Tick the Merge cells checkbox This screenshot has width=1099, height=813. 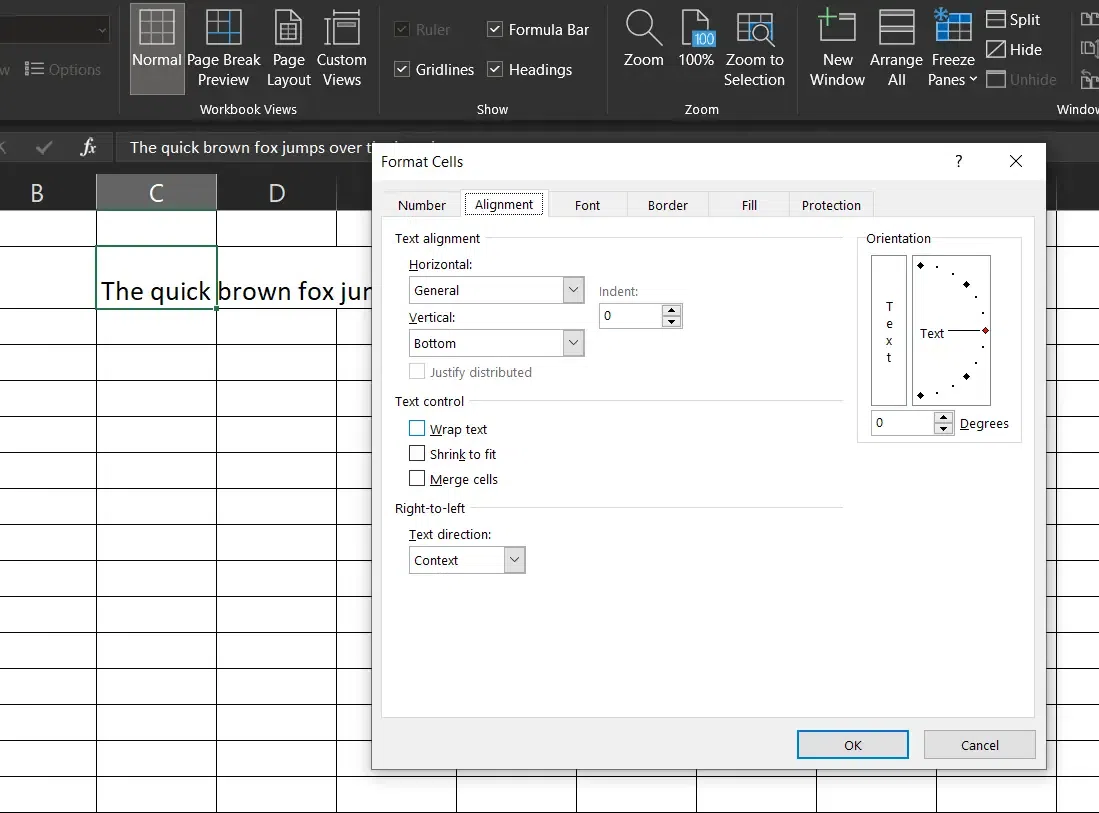click(x=417, y=479)
